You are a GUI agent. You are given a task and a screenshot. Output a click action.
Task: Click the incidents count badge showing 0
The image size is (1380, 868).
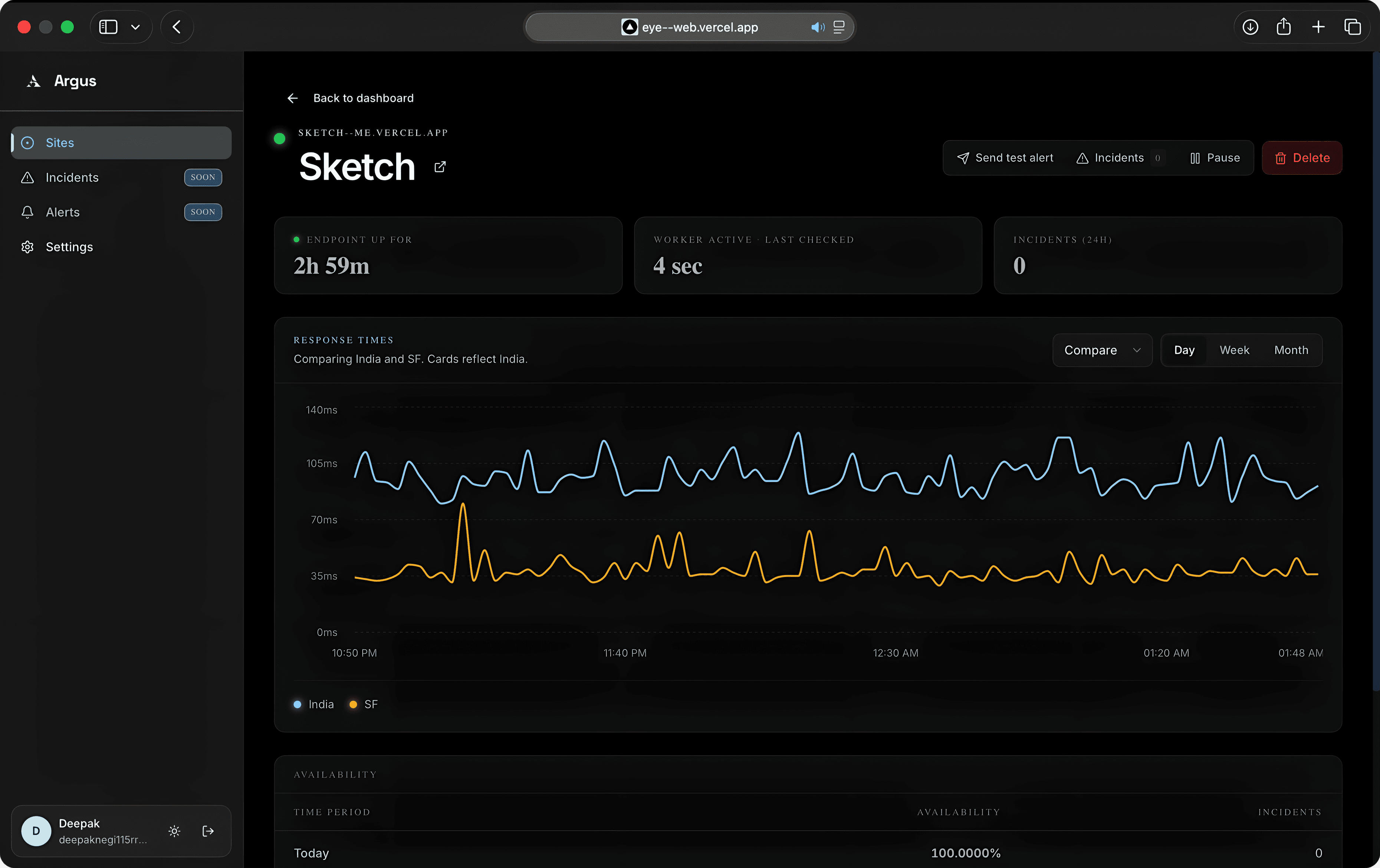[1158, 158]
